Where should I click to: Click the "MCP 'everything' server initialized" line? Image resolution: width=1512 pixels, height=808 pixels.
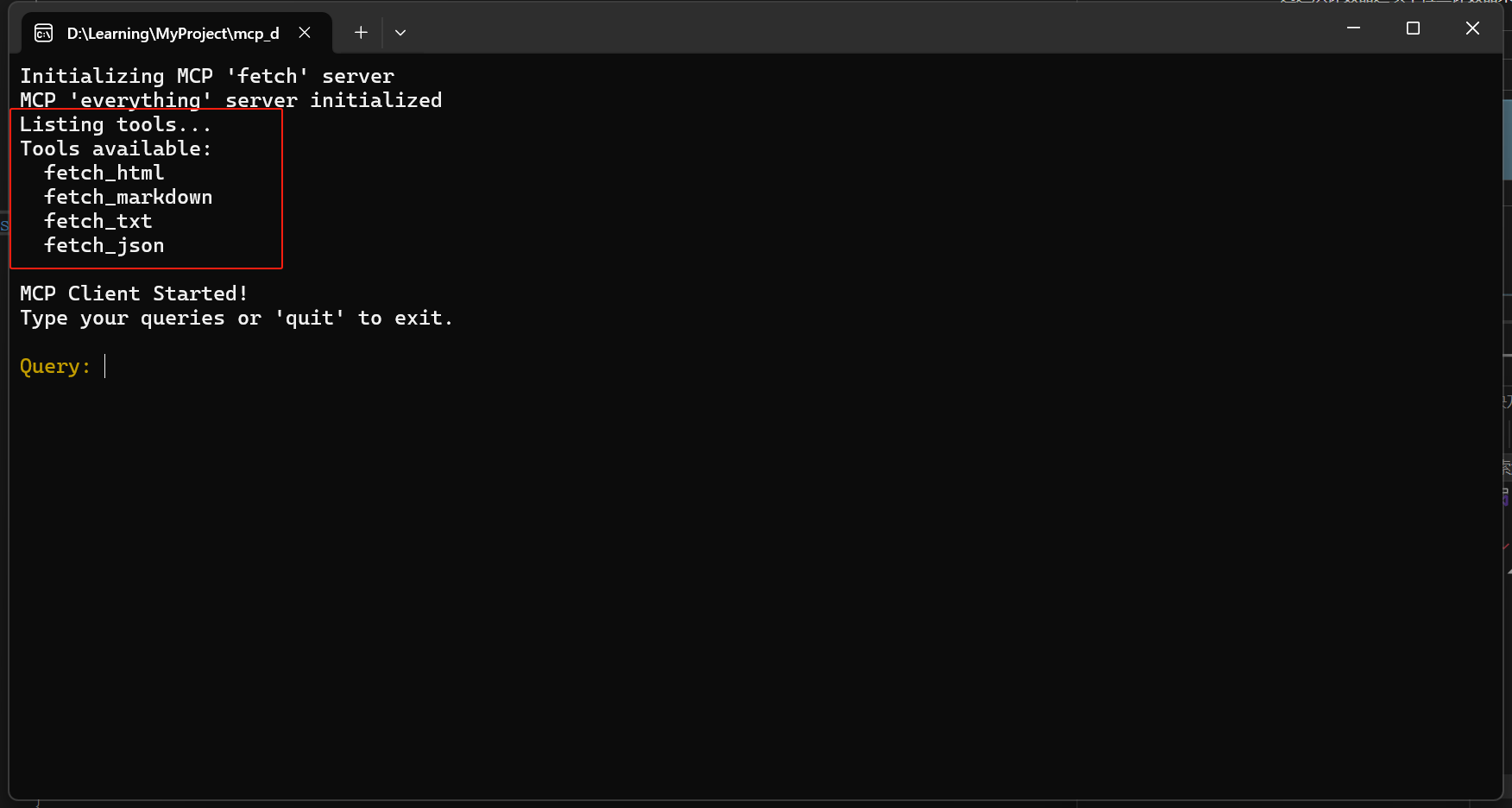tap(230, 100)
